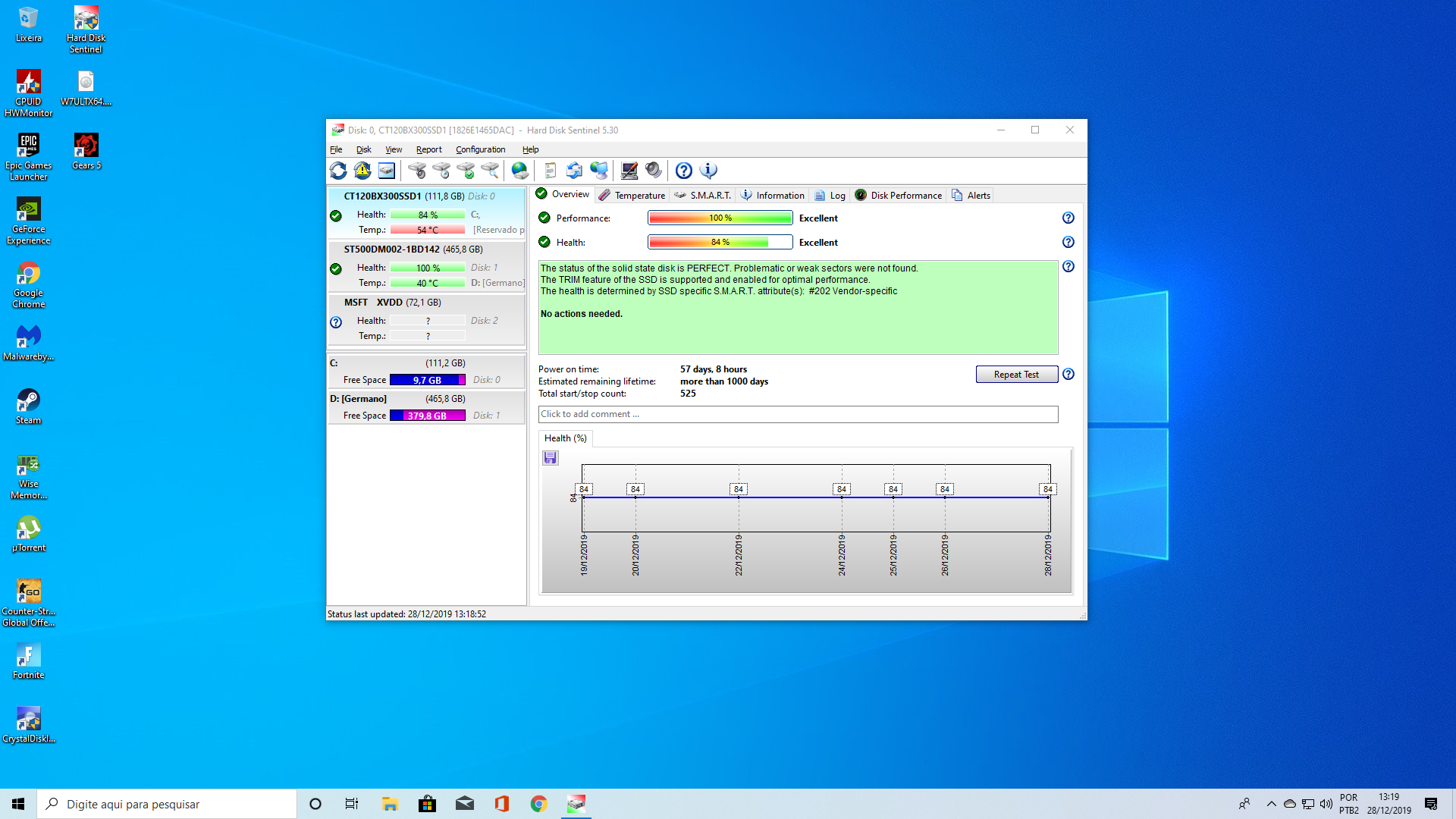Screen dimensions: 1456x819
Task: Click the help icon next to Performance
Action: pyautogui.click(x=1068, y=218)
